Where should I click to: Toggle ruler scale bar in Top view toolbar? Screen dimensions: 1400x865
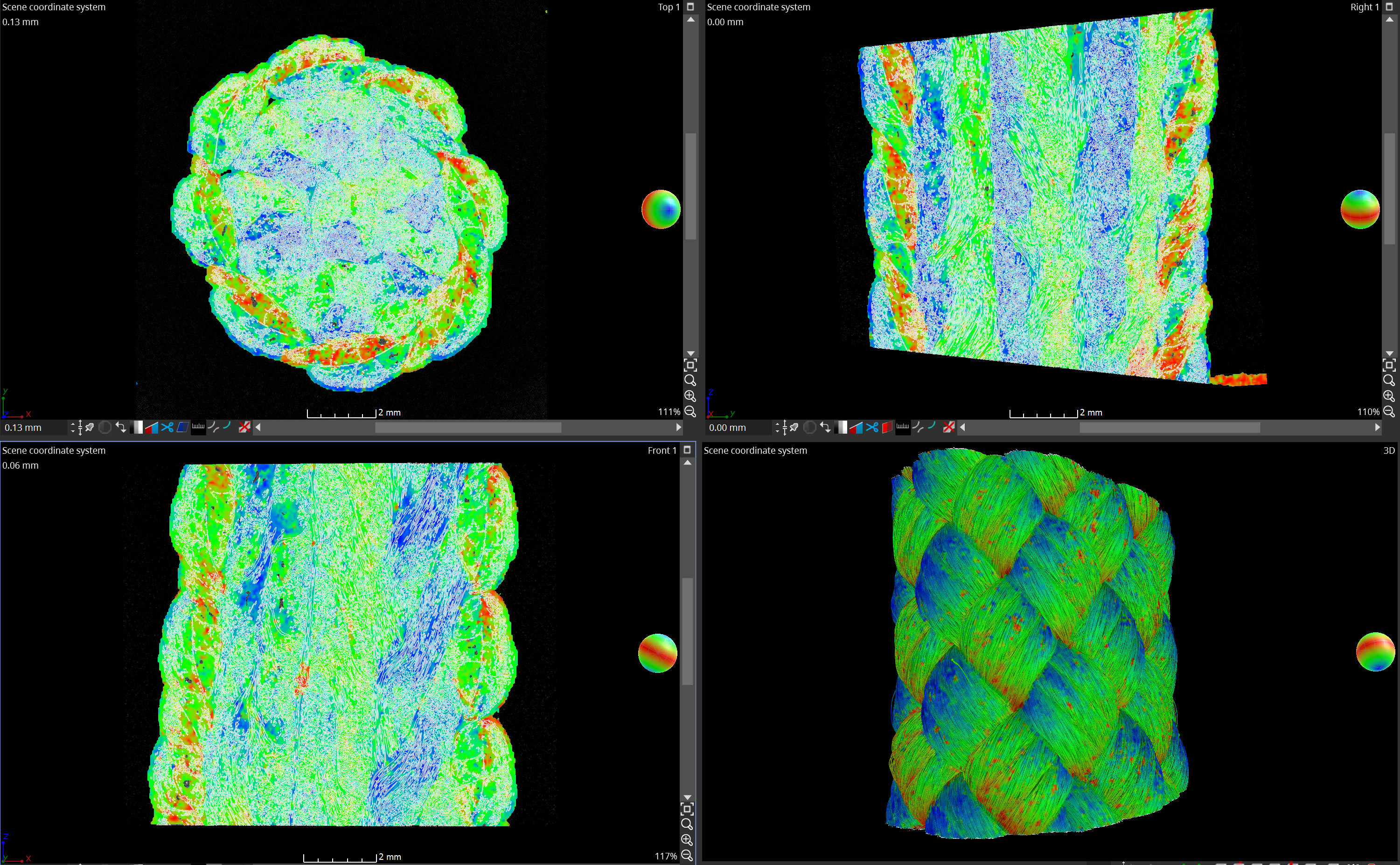[198, 427]
